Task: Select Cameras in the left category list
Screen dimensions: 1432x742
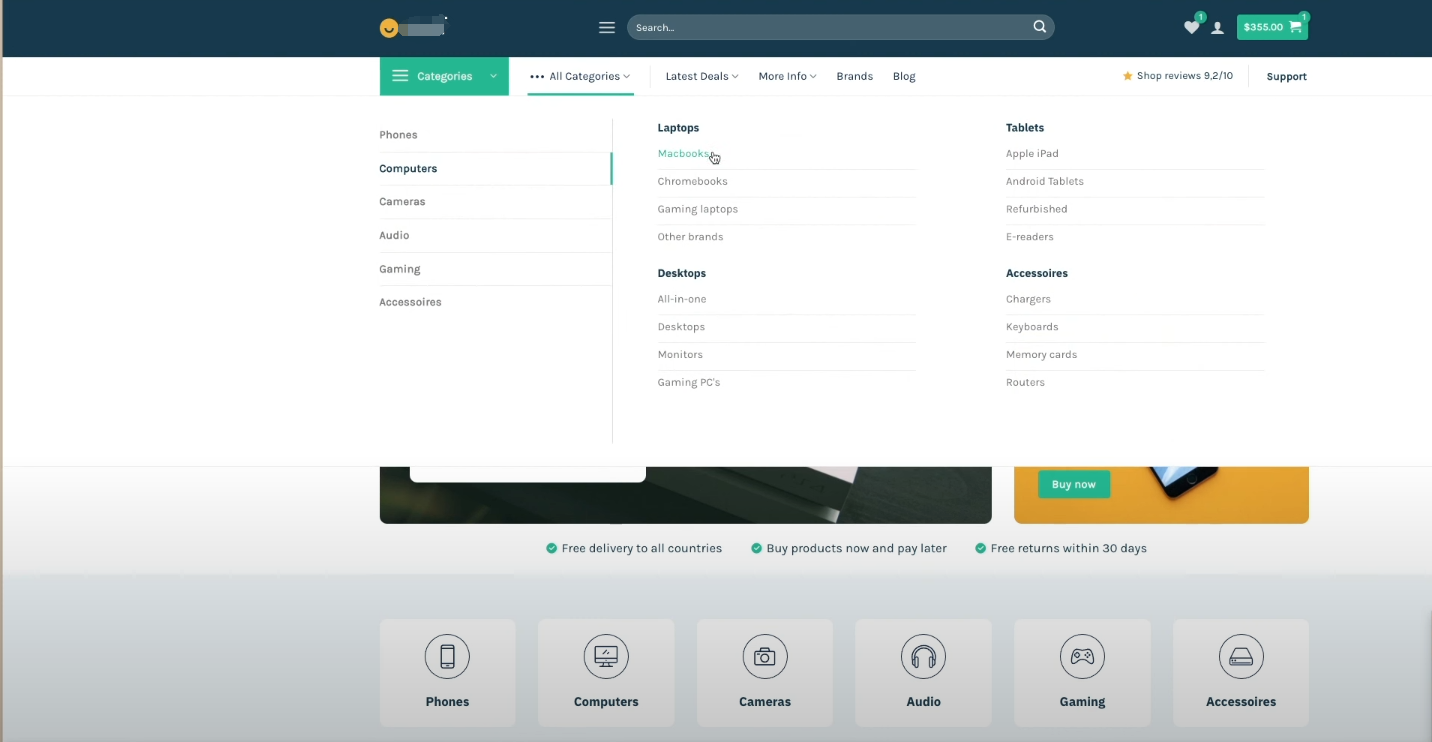Action: tap(402, 202)
